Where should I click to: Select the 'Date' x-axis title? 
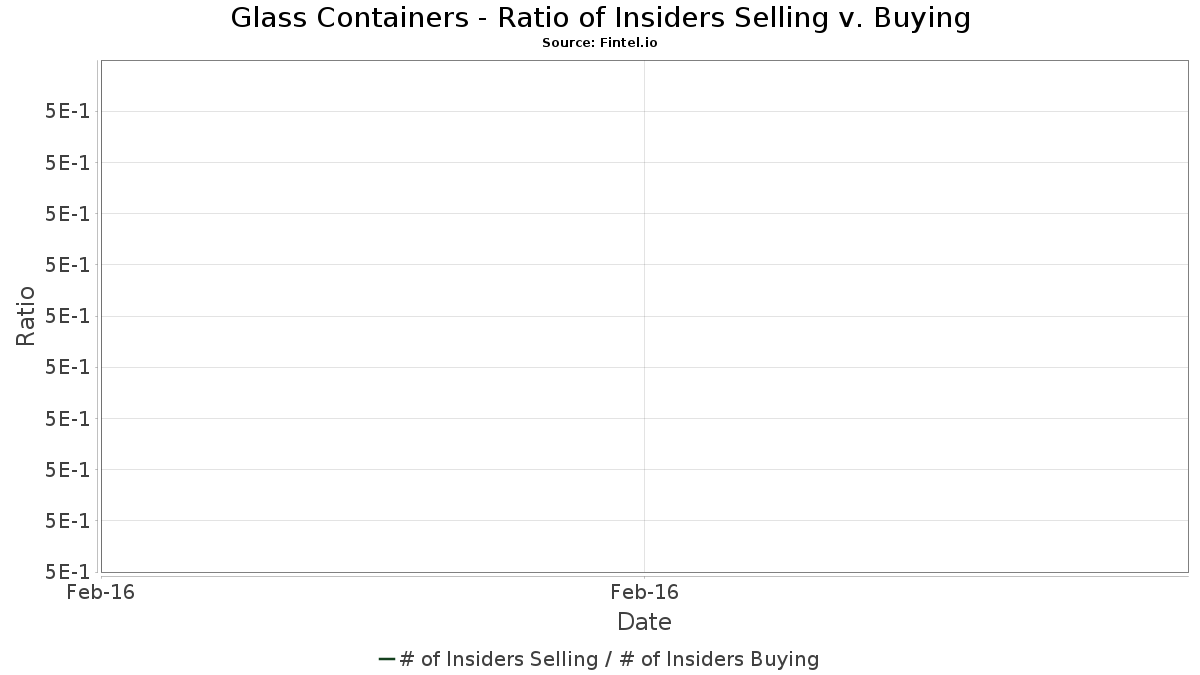click(644, 622)
